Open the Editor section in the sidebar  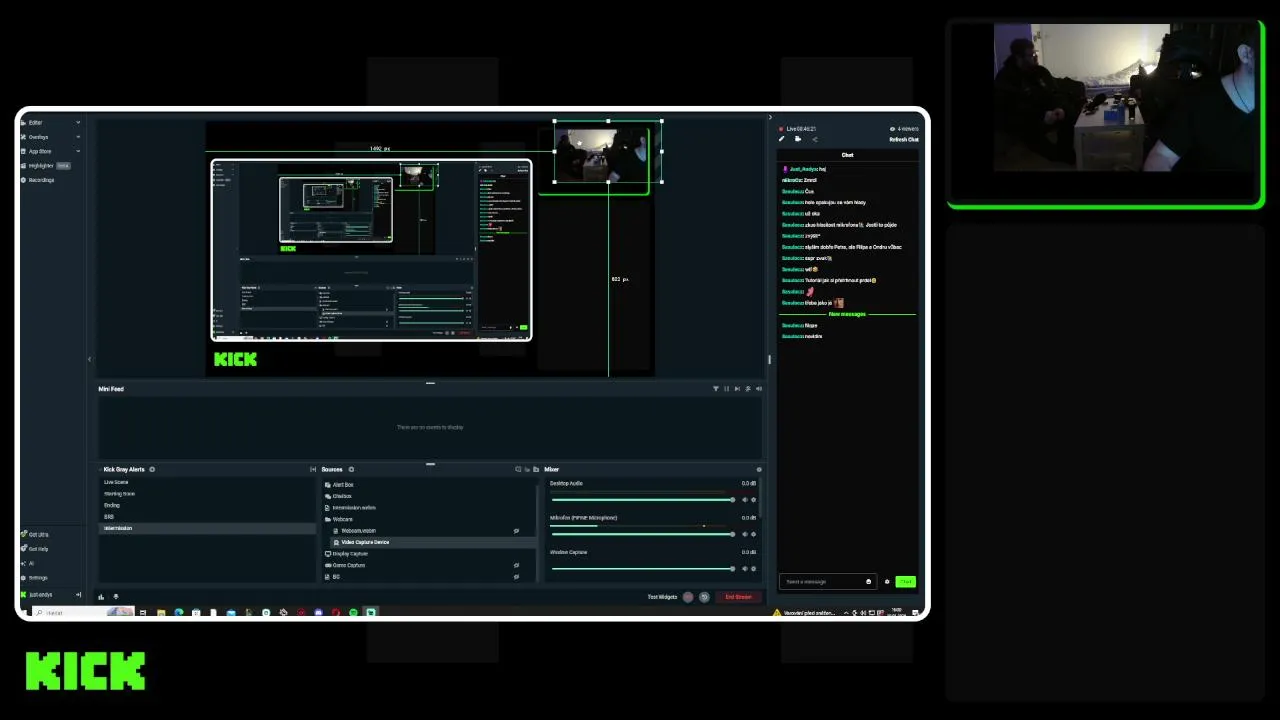(35, 123)
